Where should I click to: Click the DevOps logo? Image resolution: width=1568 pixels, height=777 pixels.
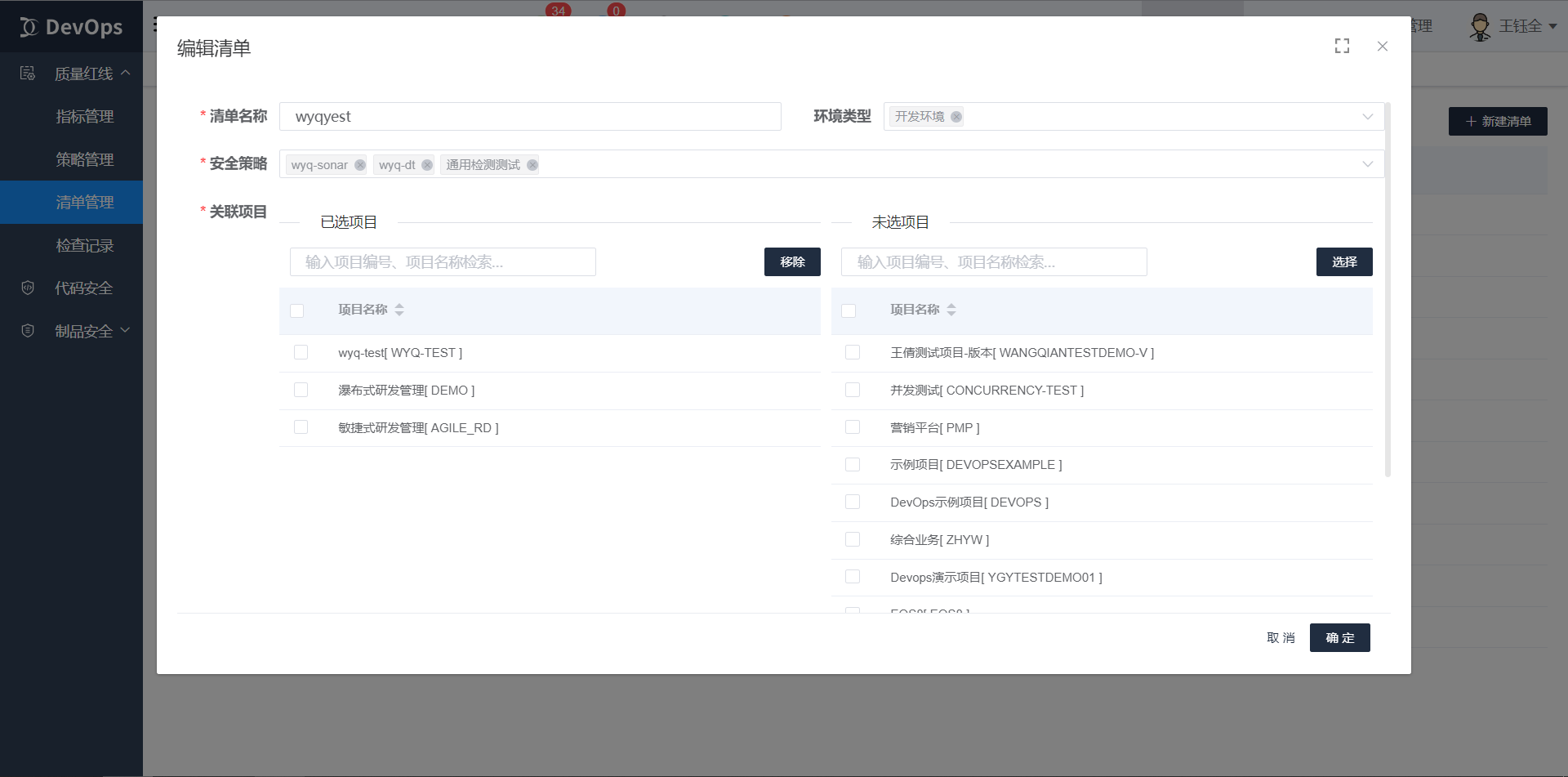tap(71, 25)
